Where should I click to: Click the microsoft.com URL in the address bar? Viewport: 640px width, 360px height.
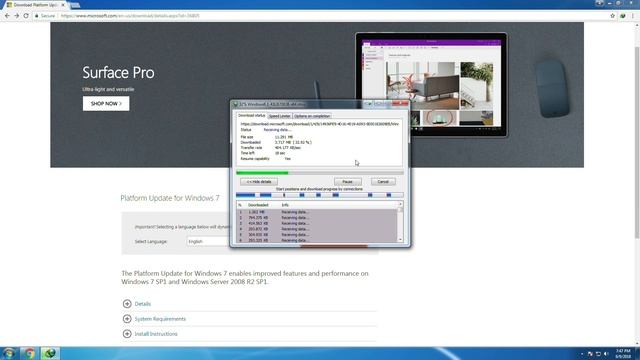pos(130,16)
